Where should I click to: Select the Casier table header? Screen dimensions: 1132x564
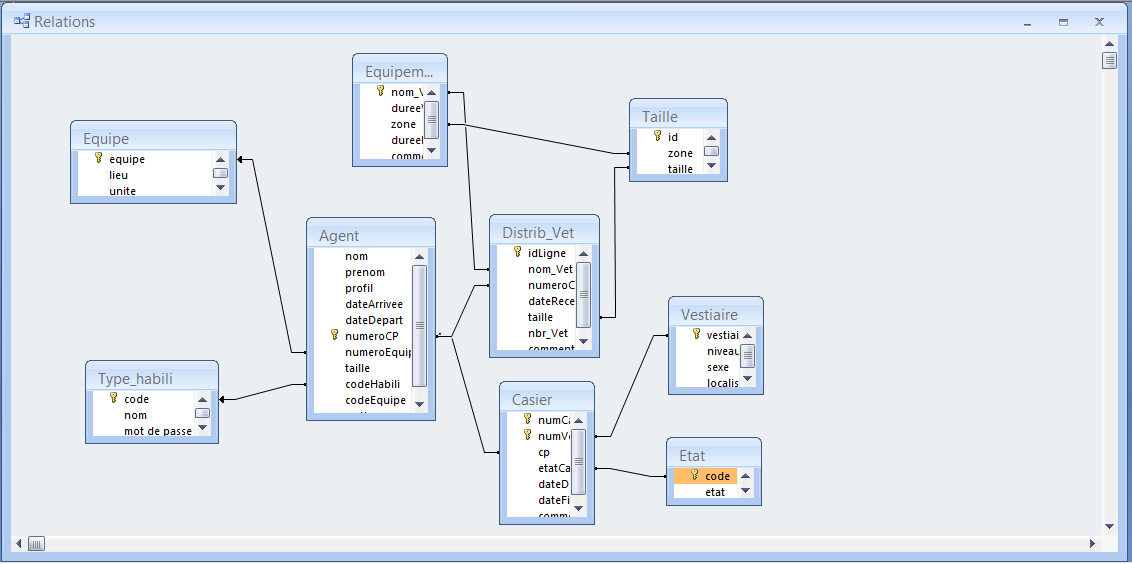point(547,399)
